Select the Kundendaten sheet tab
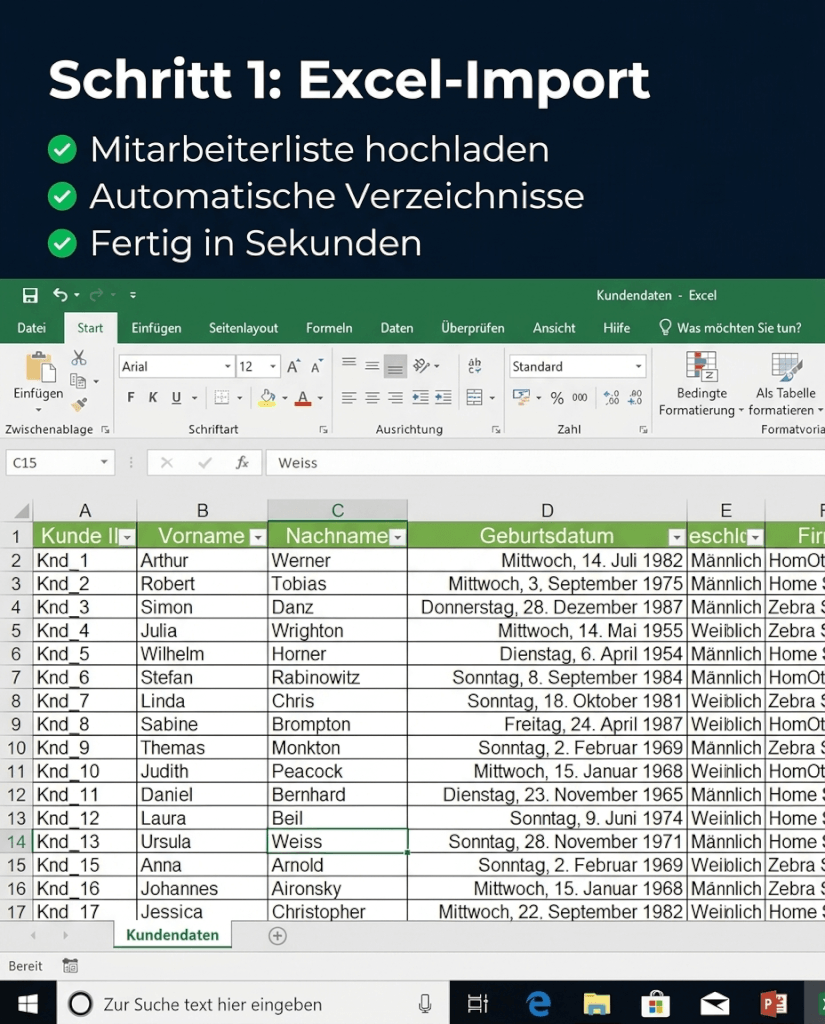The width and height of the screenshot is (825, 1024). pos(172,935)
